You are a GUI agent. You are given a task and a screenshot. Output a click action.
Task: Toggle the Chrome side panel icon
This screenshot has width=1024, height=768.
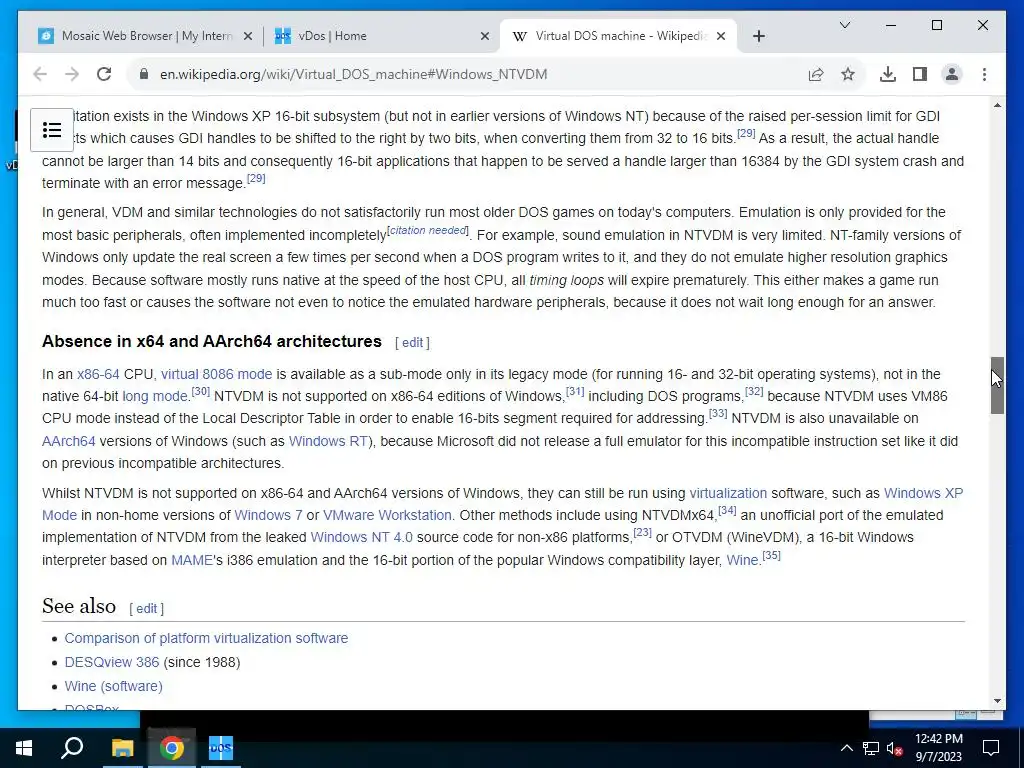tap(920, 74)
